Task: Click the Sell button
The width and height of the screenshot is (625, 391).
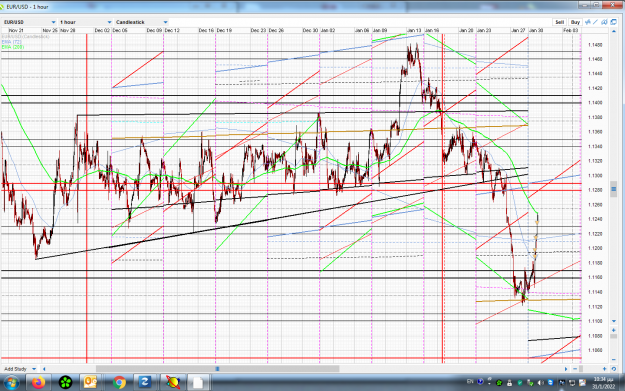Action: coord(559,22)
